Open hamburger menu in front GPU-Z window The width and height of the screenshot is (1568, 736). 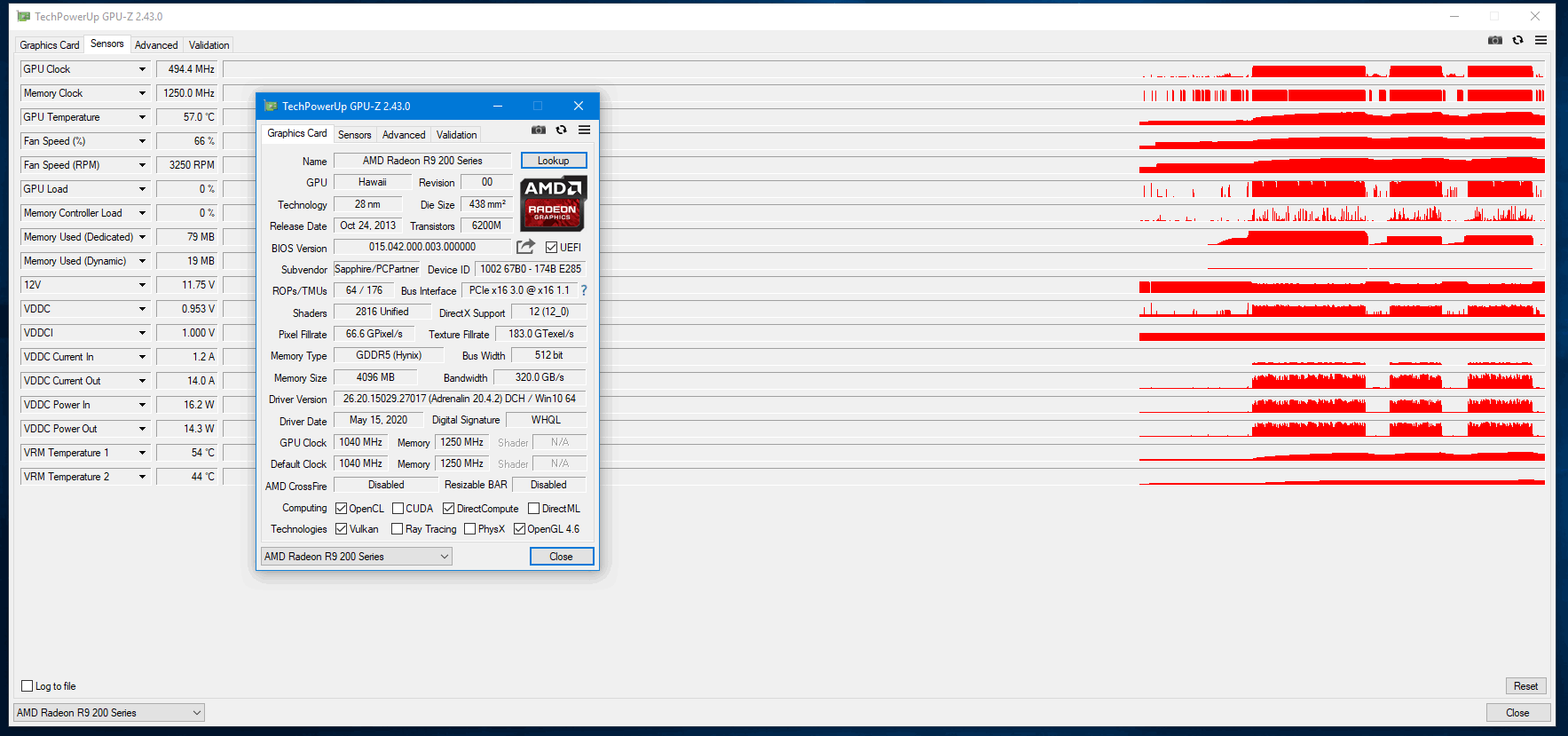tap(584, 130)
